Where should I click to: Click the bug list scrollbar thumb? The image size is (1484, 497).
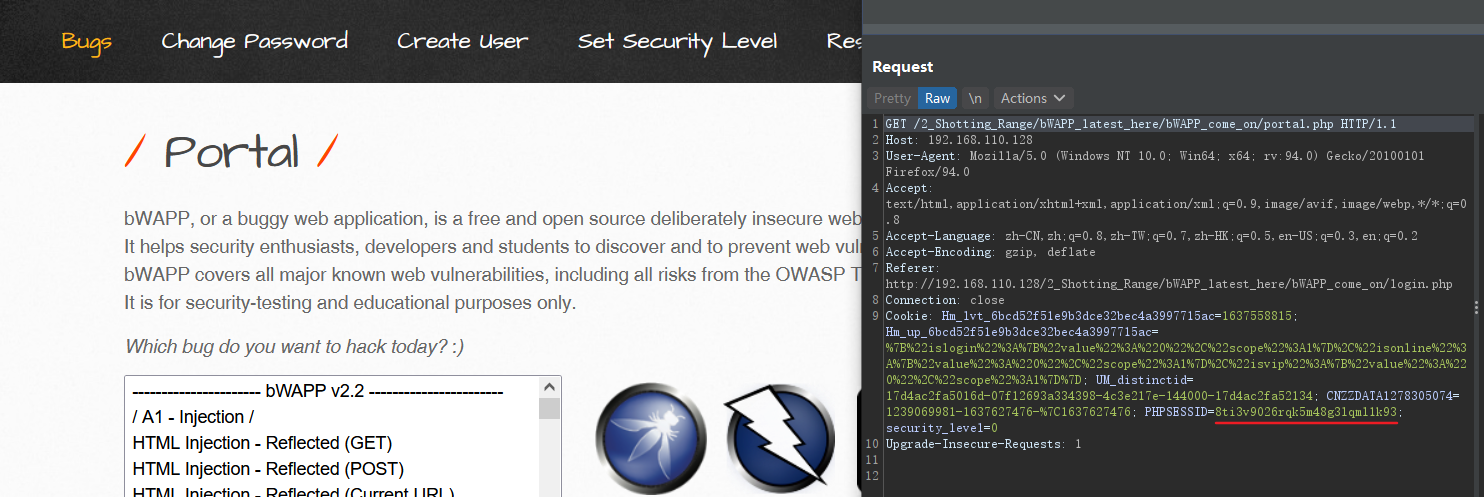coord(550,408)
